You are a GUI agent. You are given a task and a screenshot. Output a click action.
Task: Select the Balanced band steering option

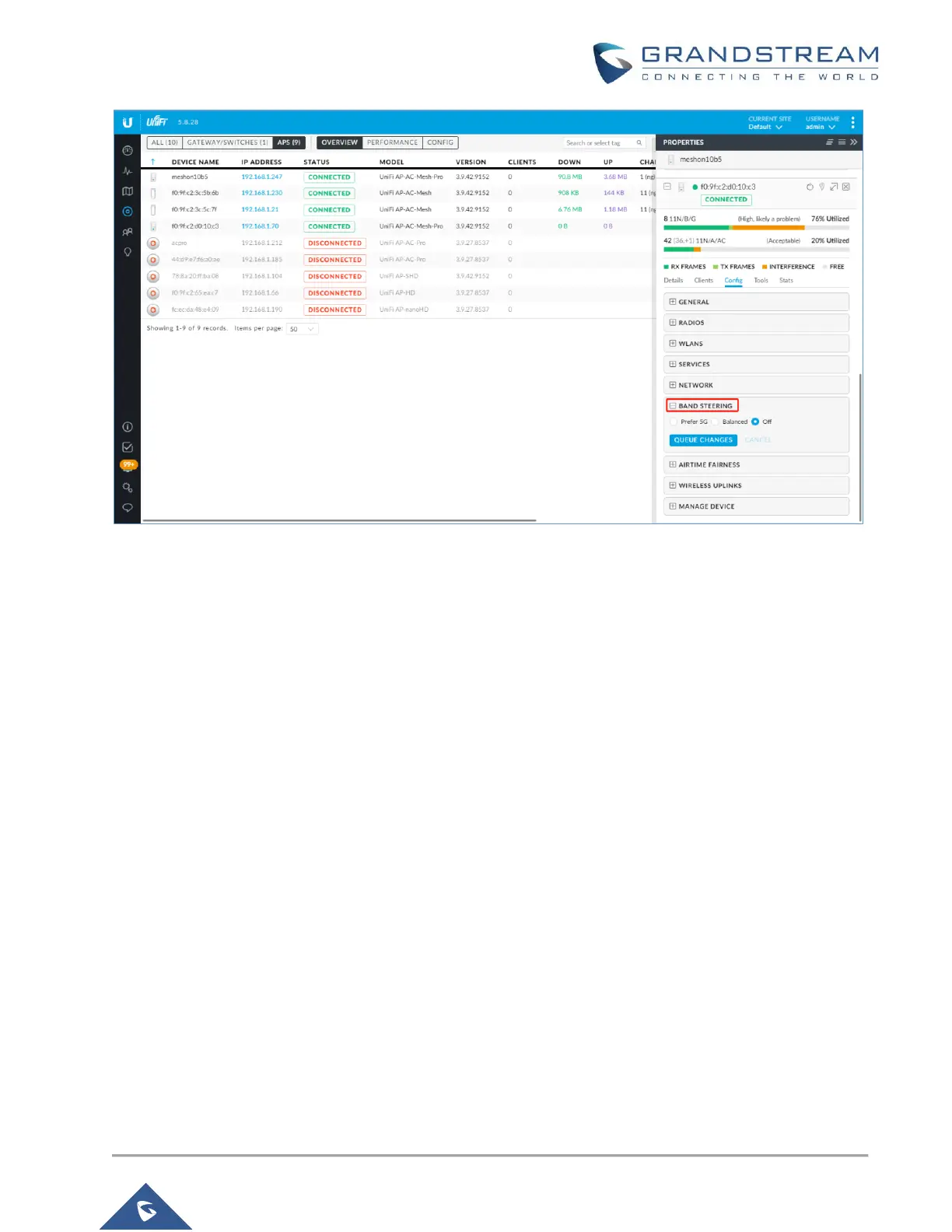click(x=715, y=422)
